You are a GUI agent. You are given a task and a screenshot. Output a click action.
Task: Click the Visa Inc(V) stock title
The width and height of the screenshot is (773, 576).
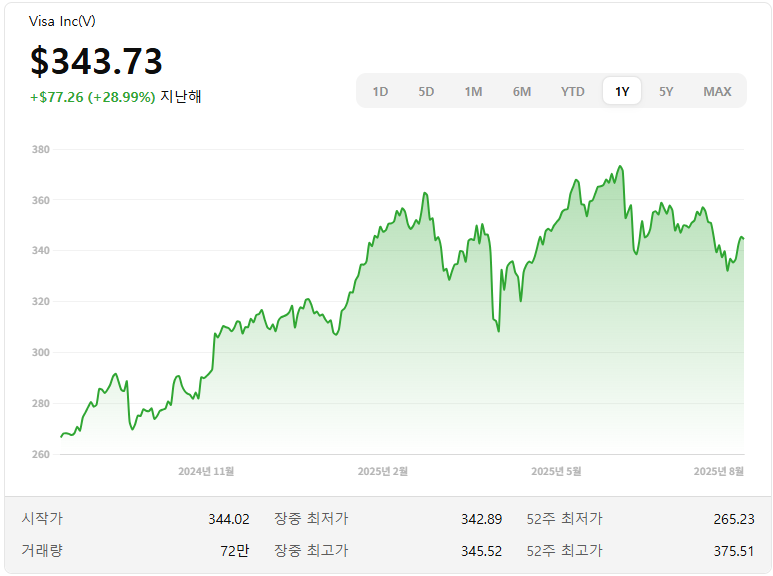pyautogui.click(x=62, y=21)
